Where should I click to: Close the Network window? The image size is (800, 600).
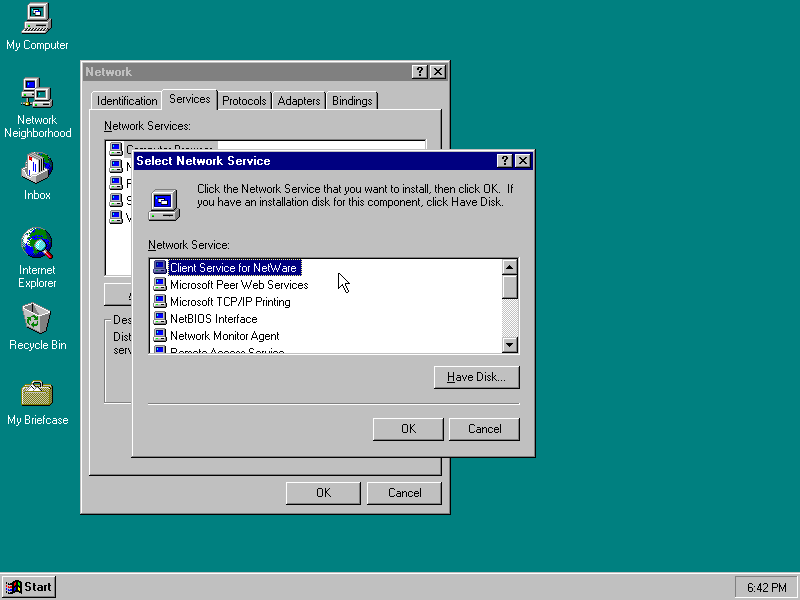(x=438, y=72)
